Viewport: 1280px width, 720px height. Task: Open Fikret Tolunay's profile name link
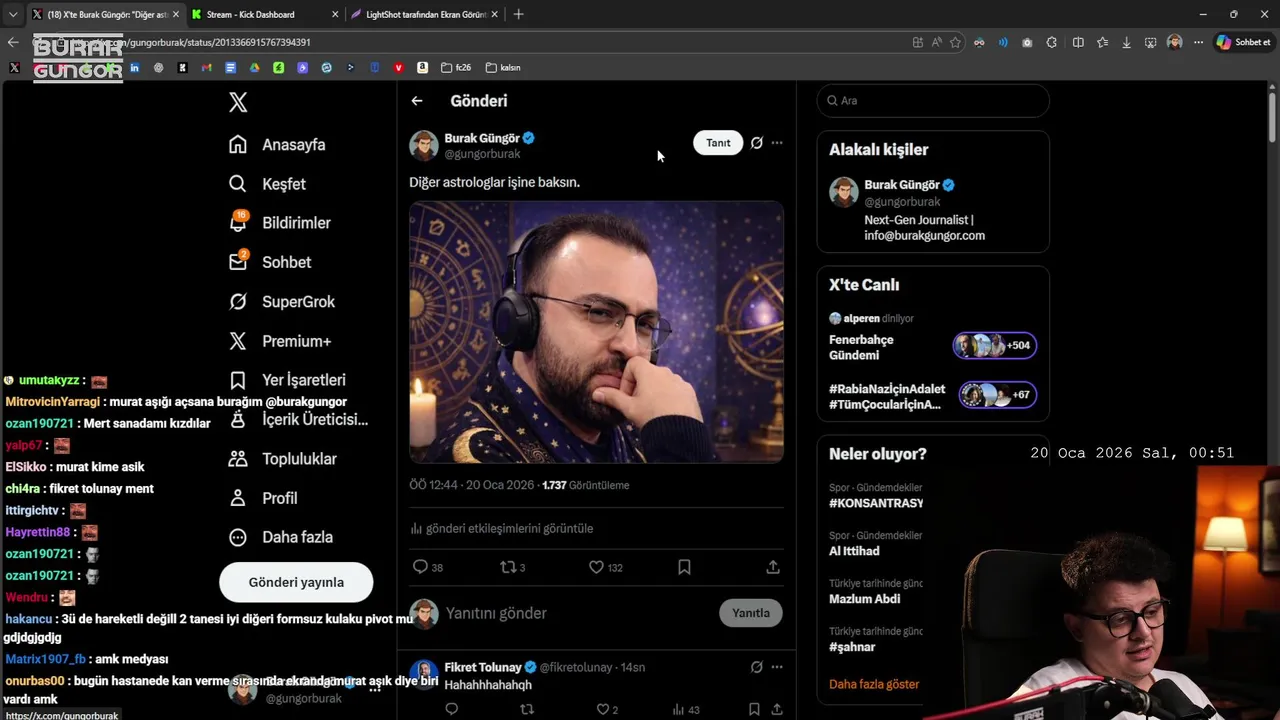click(483, 667)
